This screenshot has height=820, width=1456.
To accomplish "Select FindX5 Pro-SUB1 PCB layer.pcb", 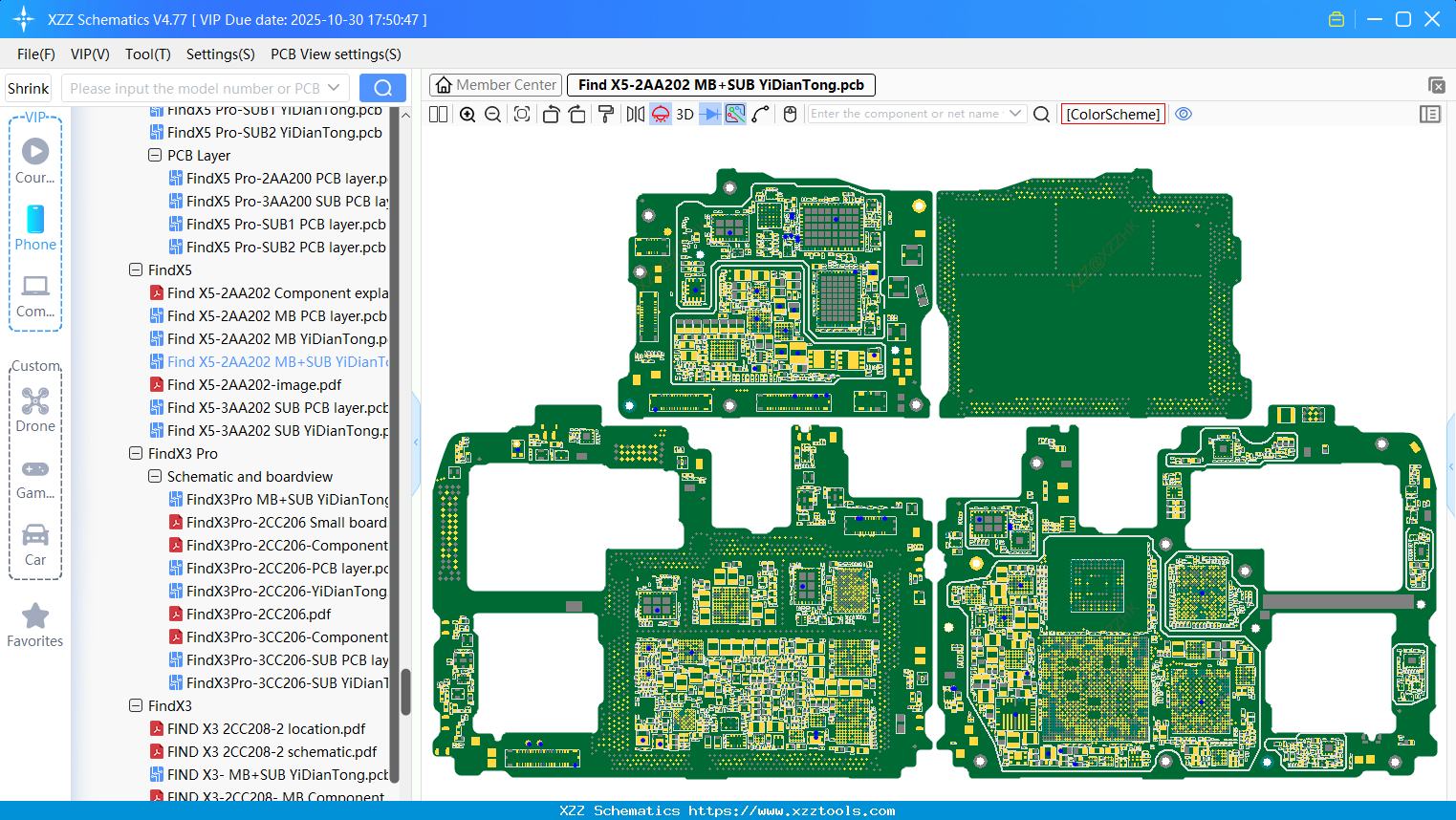I will [x=277, y=224].
